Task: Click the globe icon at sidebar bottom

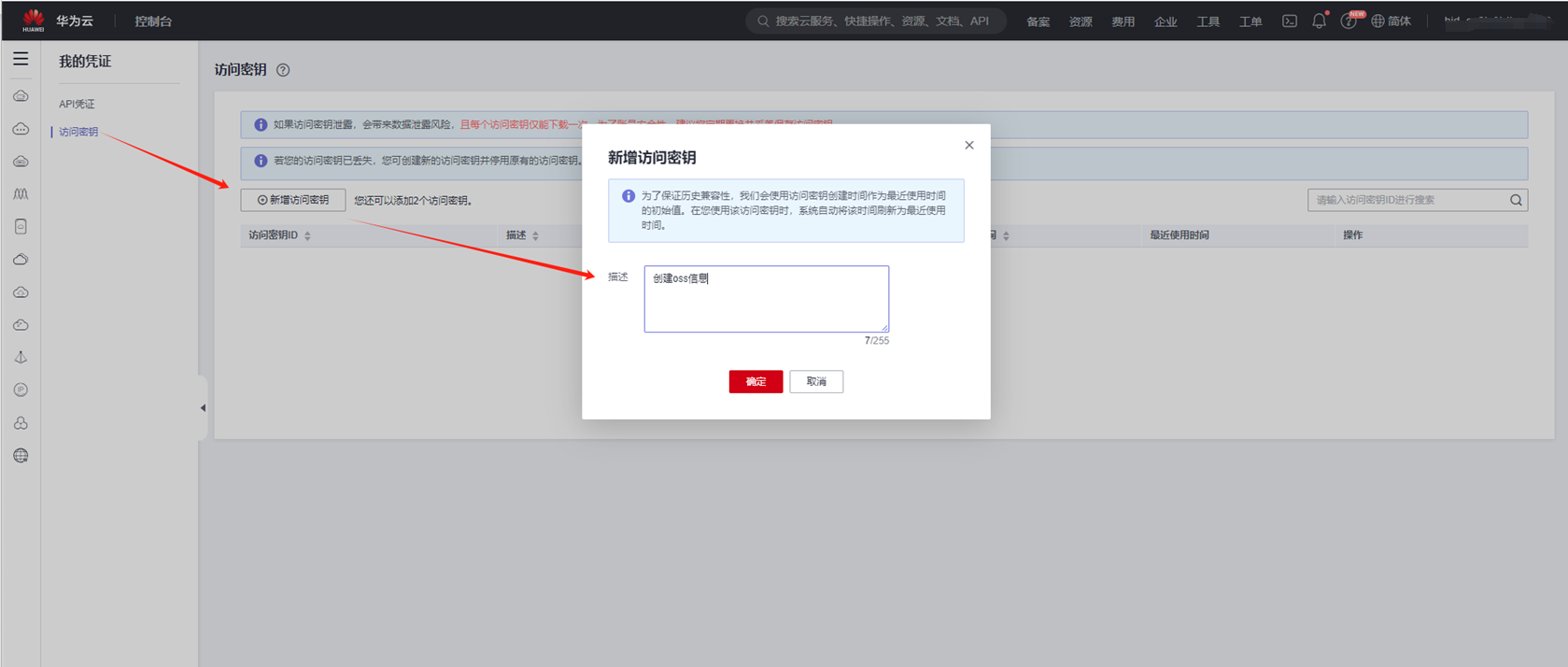Action: tap(21, 456)
